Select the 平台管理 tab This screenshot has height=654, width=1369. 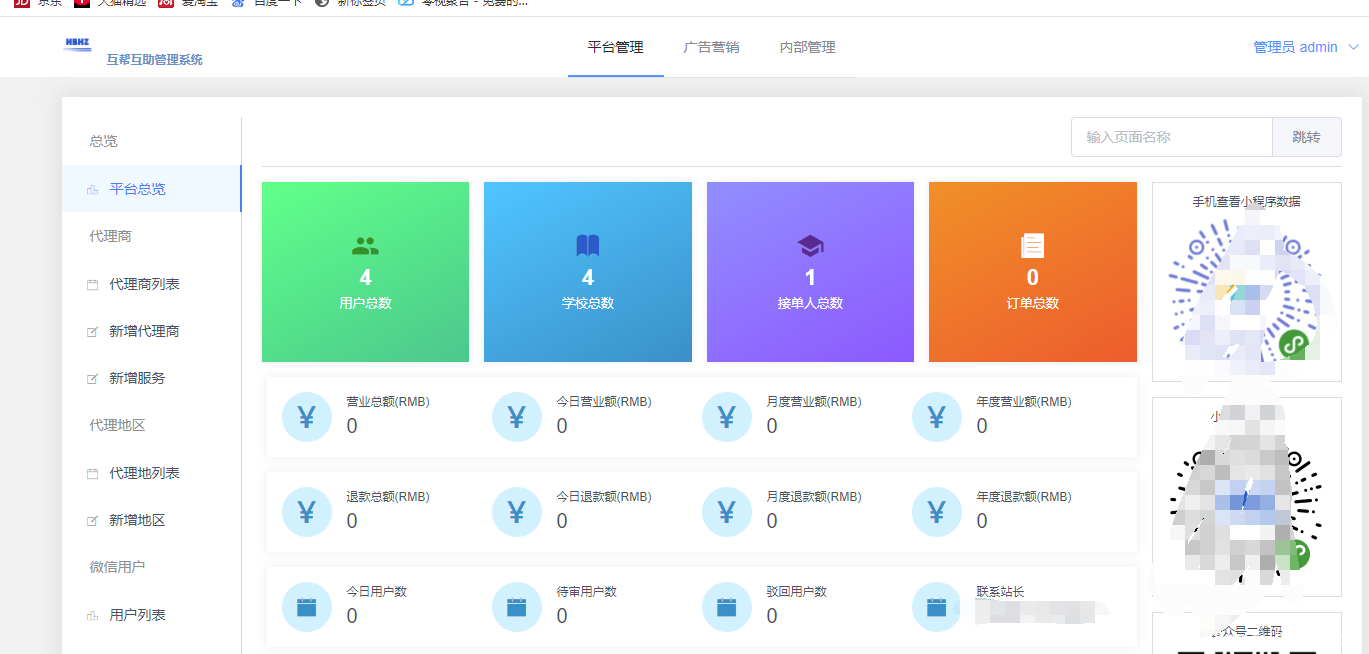pos(615,47)
